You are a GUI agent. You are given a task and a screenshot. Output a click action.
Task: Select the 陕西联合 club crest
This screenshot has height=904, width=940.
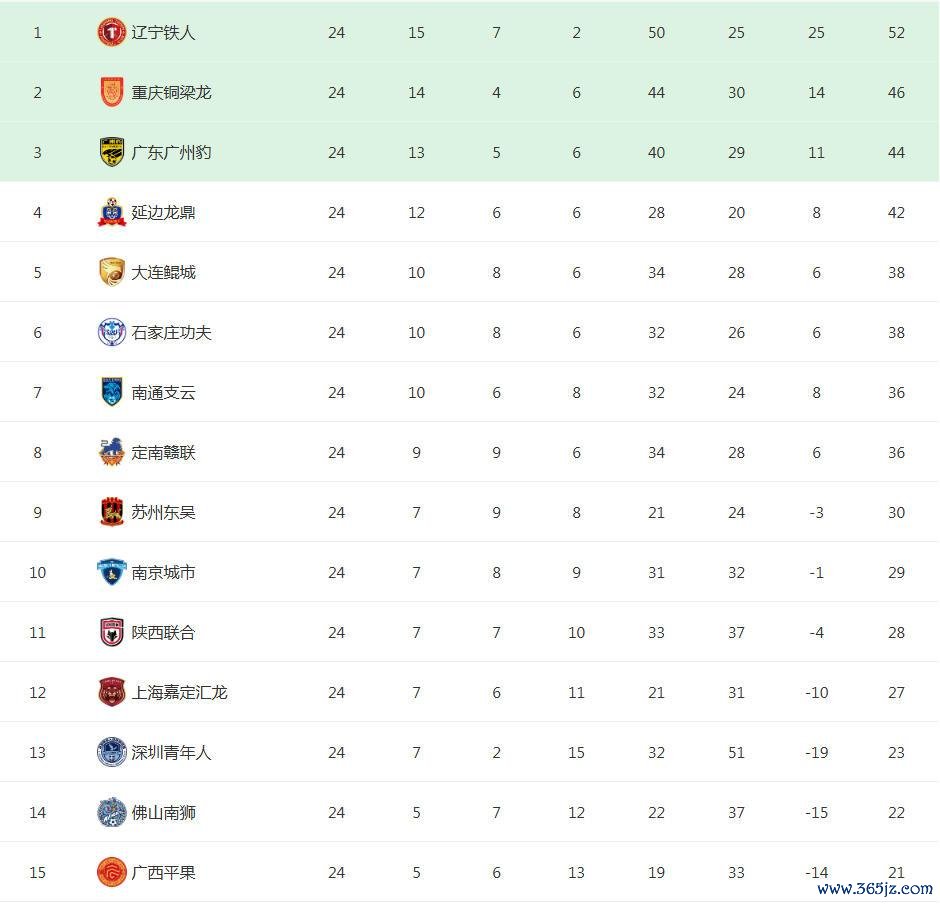tap(111, 632)
